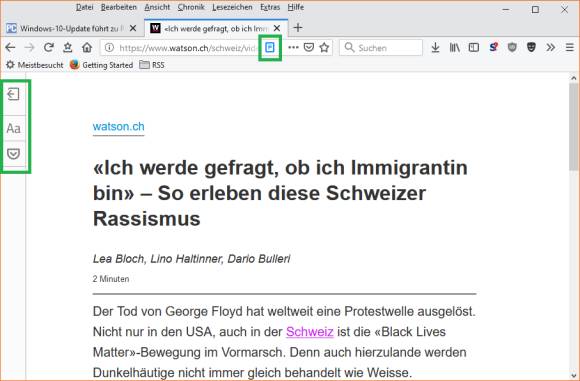Click the scrollbar up arrow

(574, 78)
